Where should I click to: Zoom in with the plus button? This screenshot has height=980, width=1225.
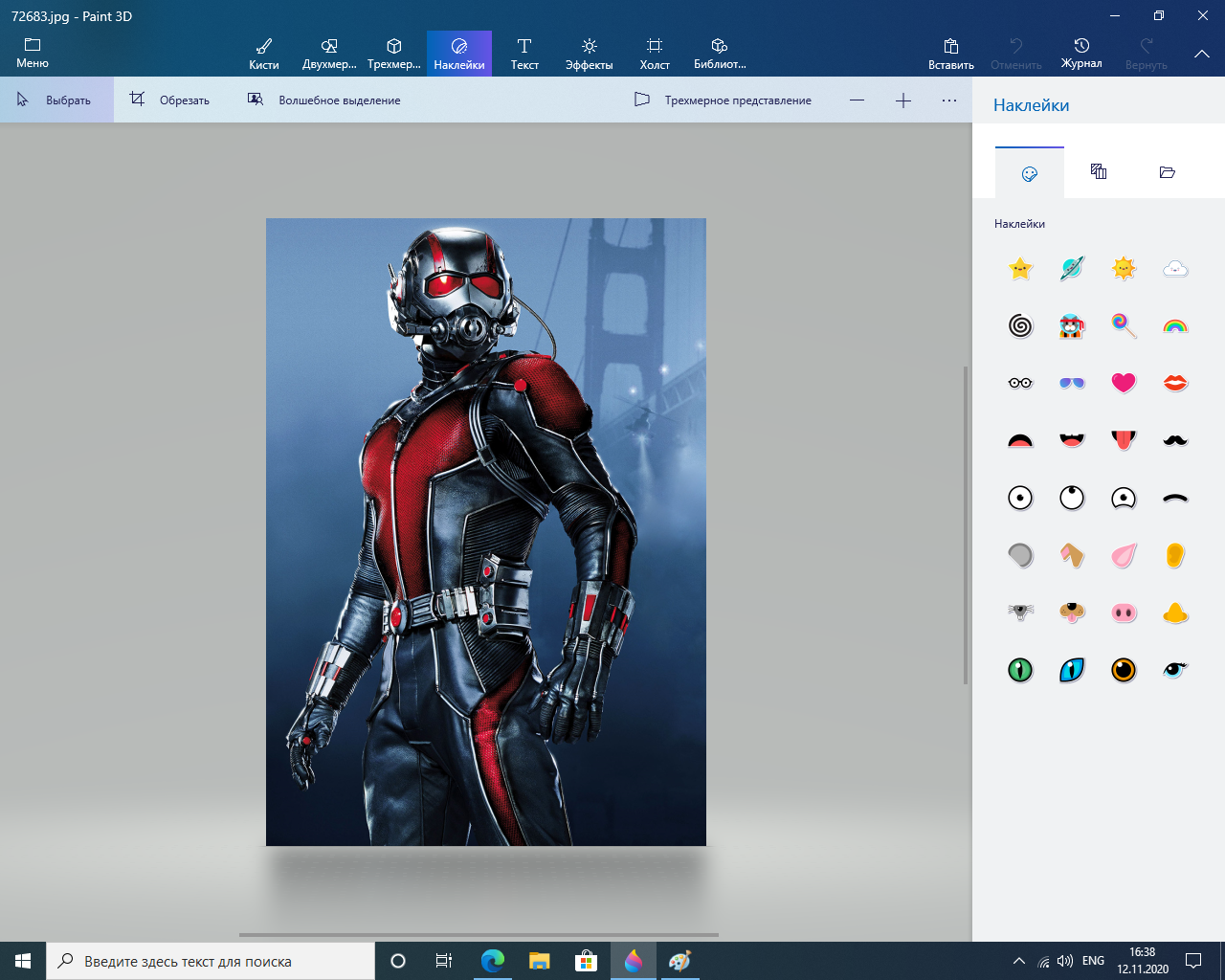(x=903, y=100)
